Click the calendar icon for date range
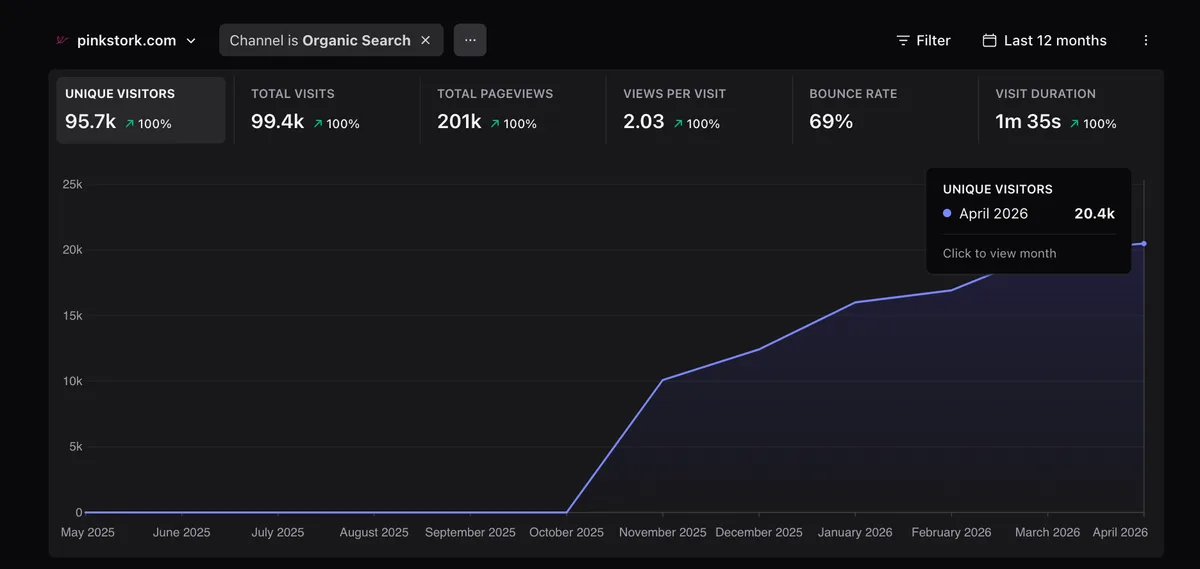1200x569 pixels. click(989, 41)
